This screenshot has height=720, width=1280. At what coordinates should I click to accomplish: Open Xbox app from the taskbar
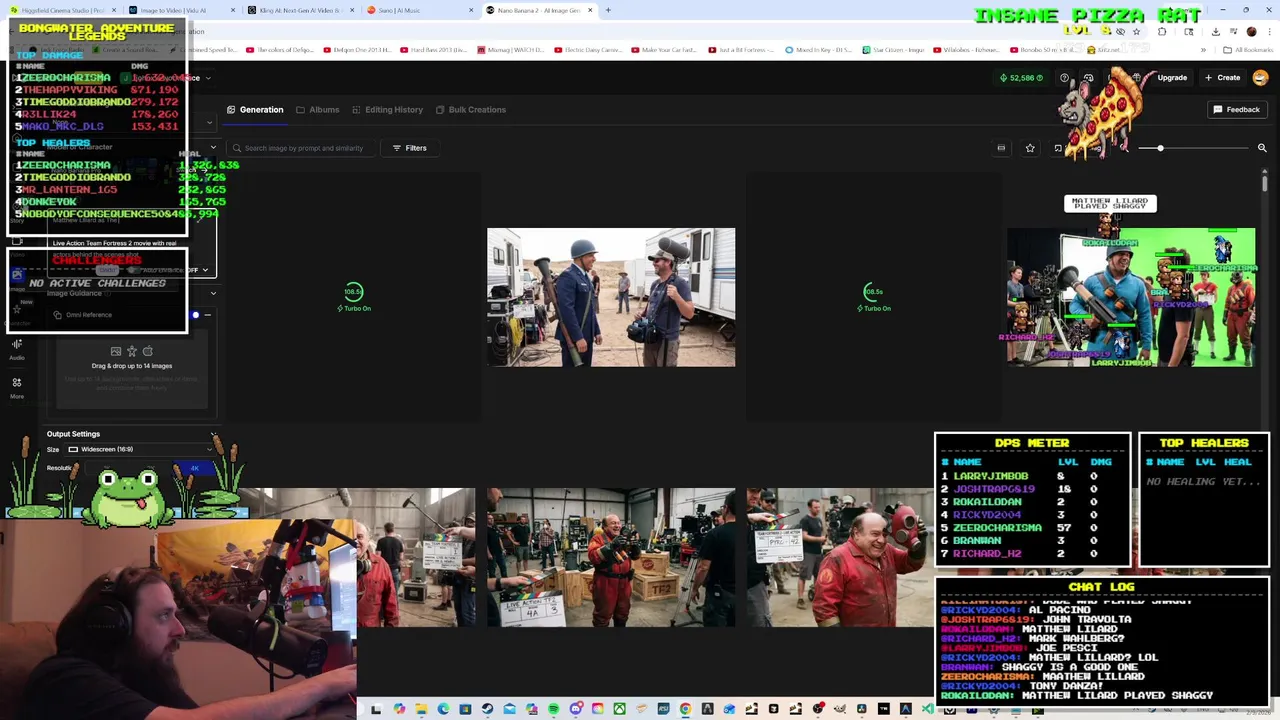[619, 709]
